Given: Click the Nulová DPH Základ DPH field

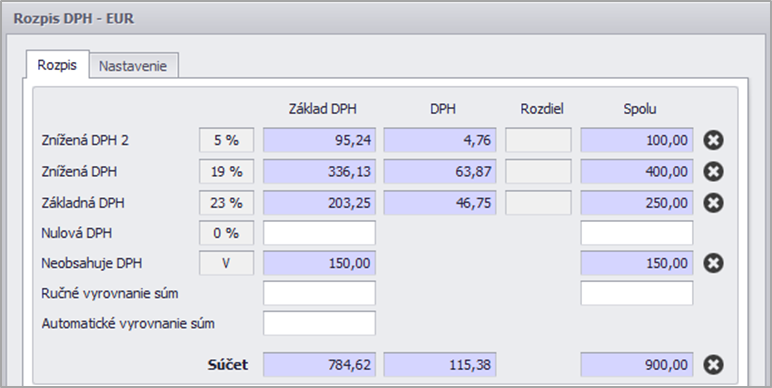Looking at the screenshot, I should [x=319, y=233].
